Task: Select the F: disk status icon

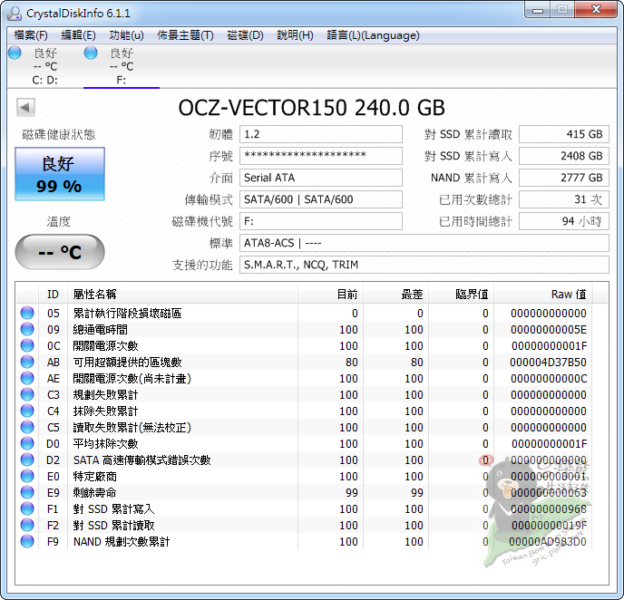Action: click(x=91, y=53)
